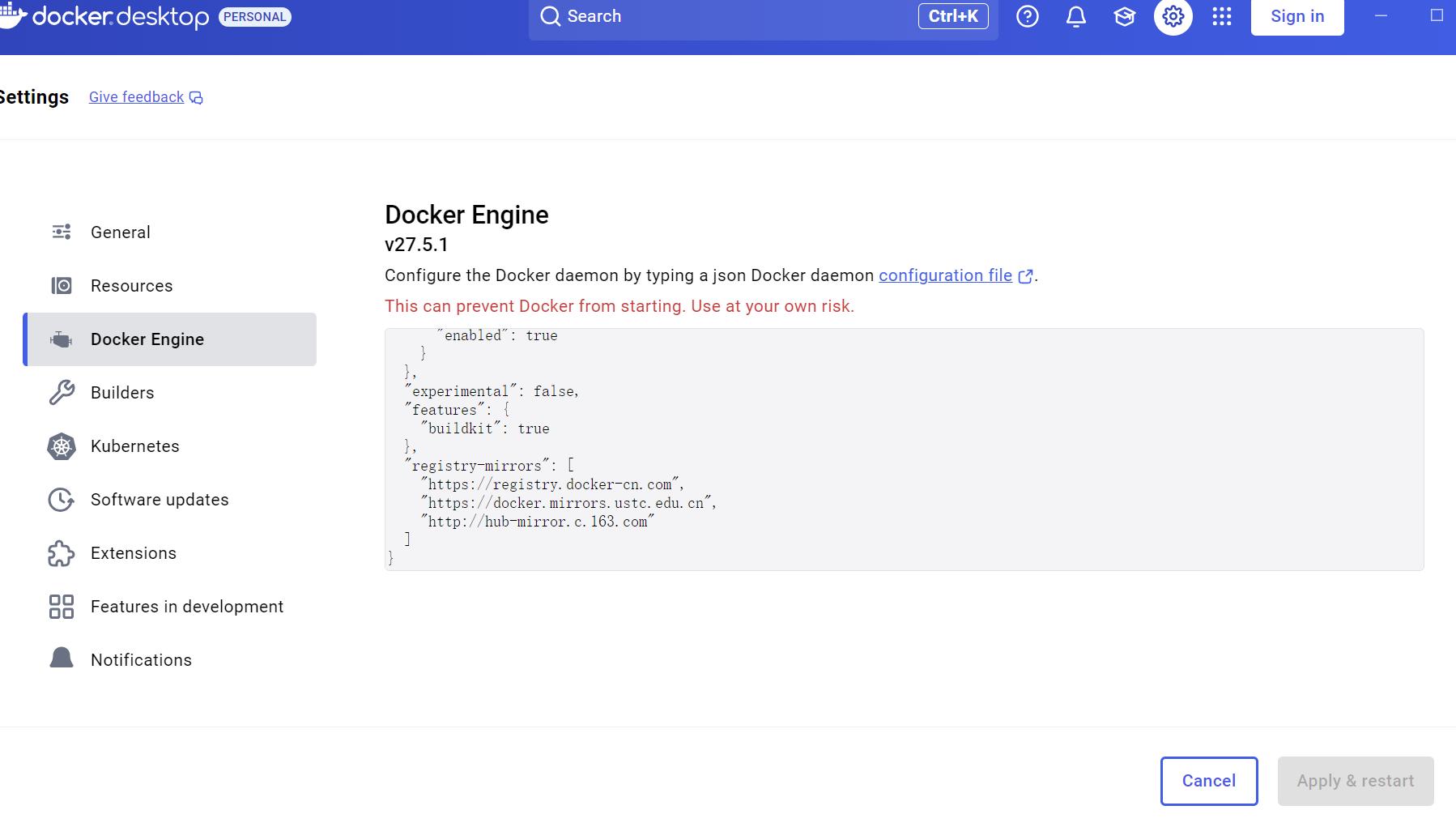Click the "experimental": false line in editor

pyautogui.click(x=492, y=391)
